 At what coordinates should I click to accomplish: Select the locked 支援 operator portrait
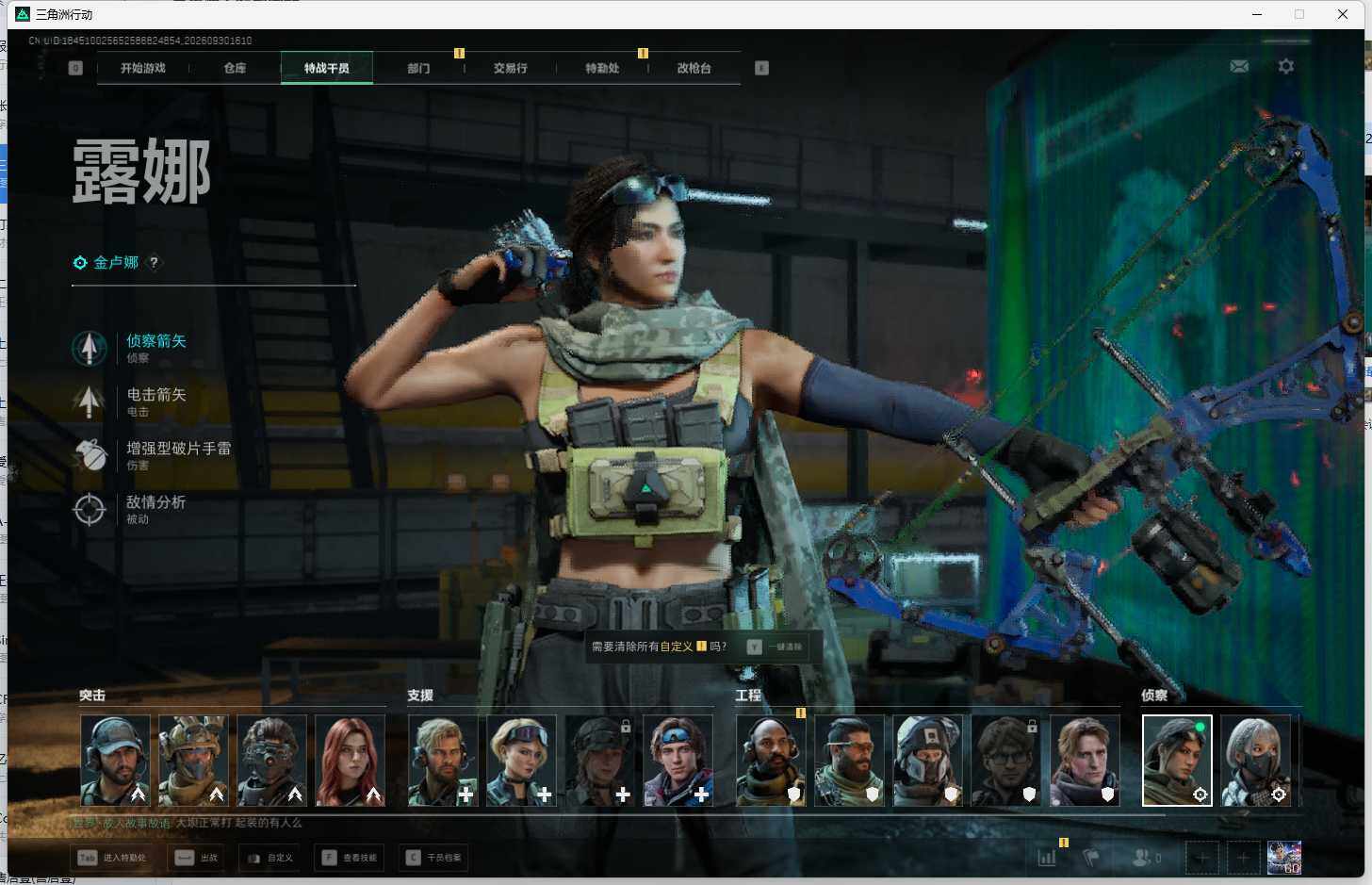click(599, 761)
